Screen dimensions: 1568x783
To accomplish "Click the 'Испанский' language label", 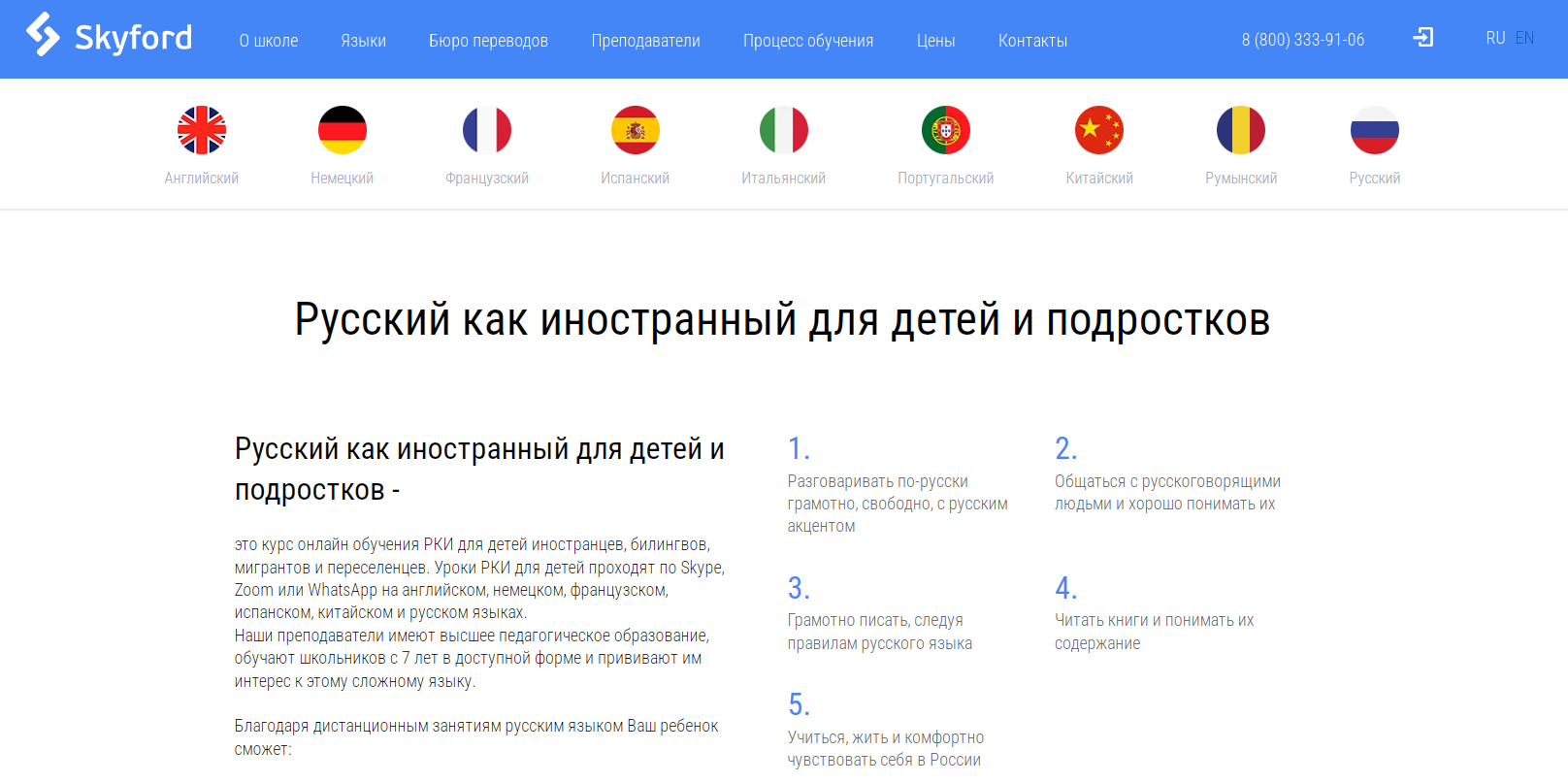I will click(x=636, y=179).
